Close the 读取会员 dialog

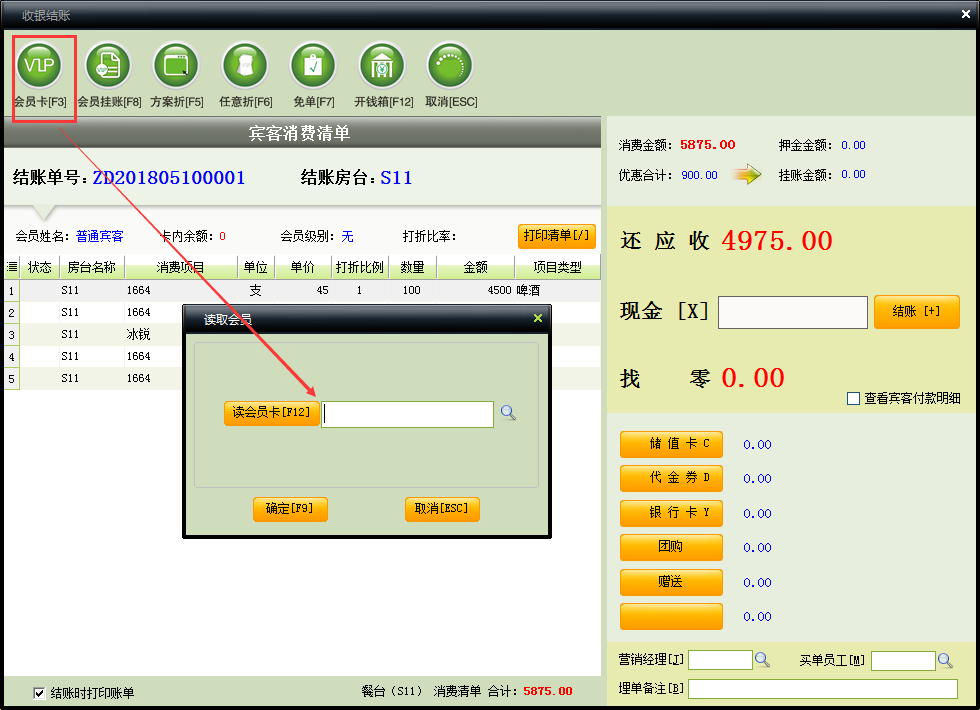pos(538,318)
